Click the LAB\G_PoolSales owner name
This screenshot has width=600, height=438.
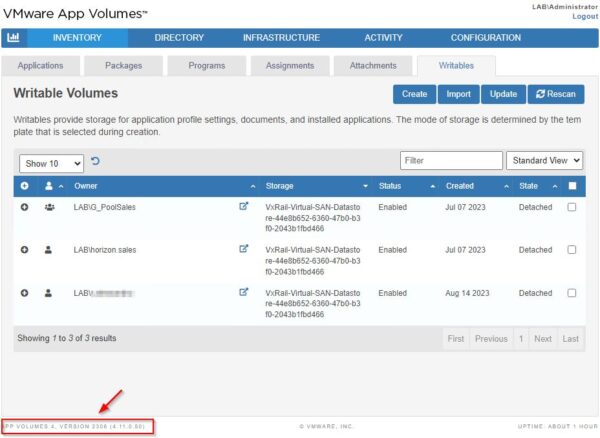(x=104, y=207)
